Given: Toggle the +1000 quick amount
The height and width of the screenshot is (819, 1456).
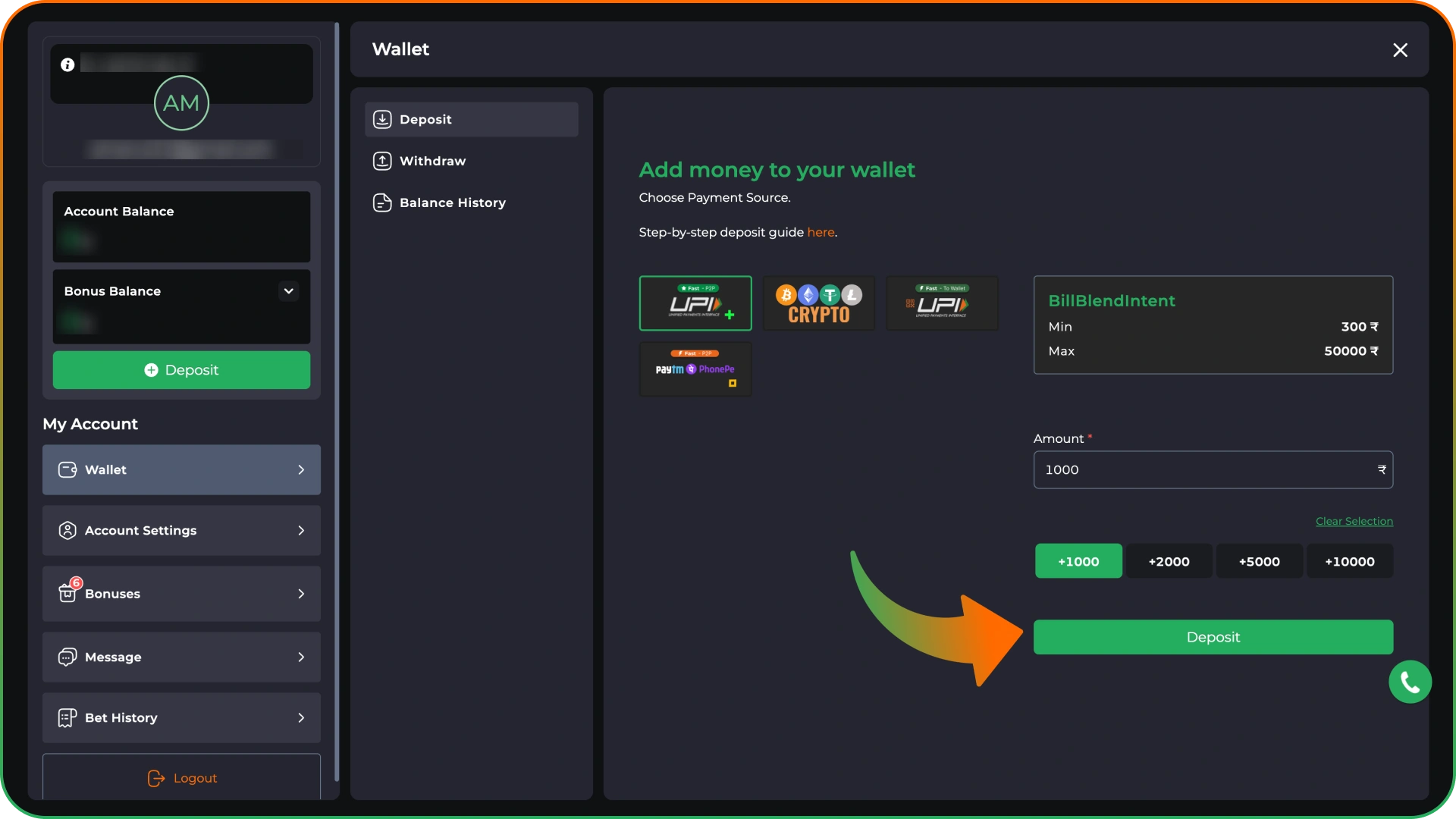Looking at the screenshot, I should 1078,562.
